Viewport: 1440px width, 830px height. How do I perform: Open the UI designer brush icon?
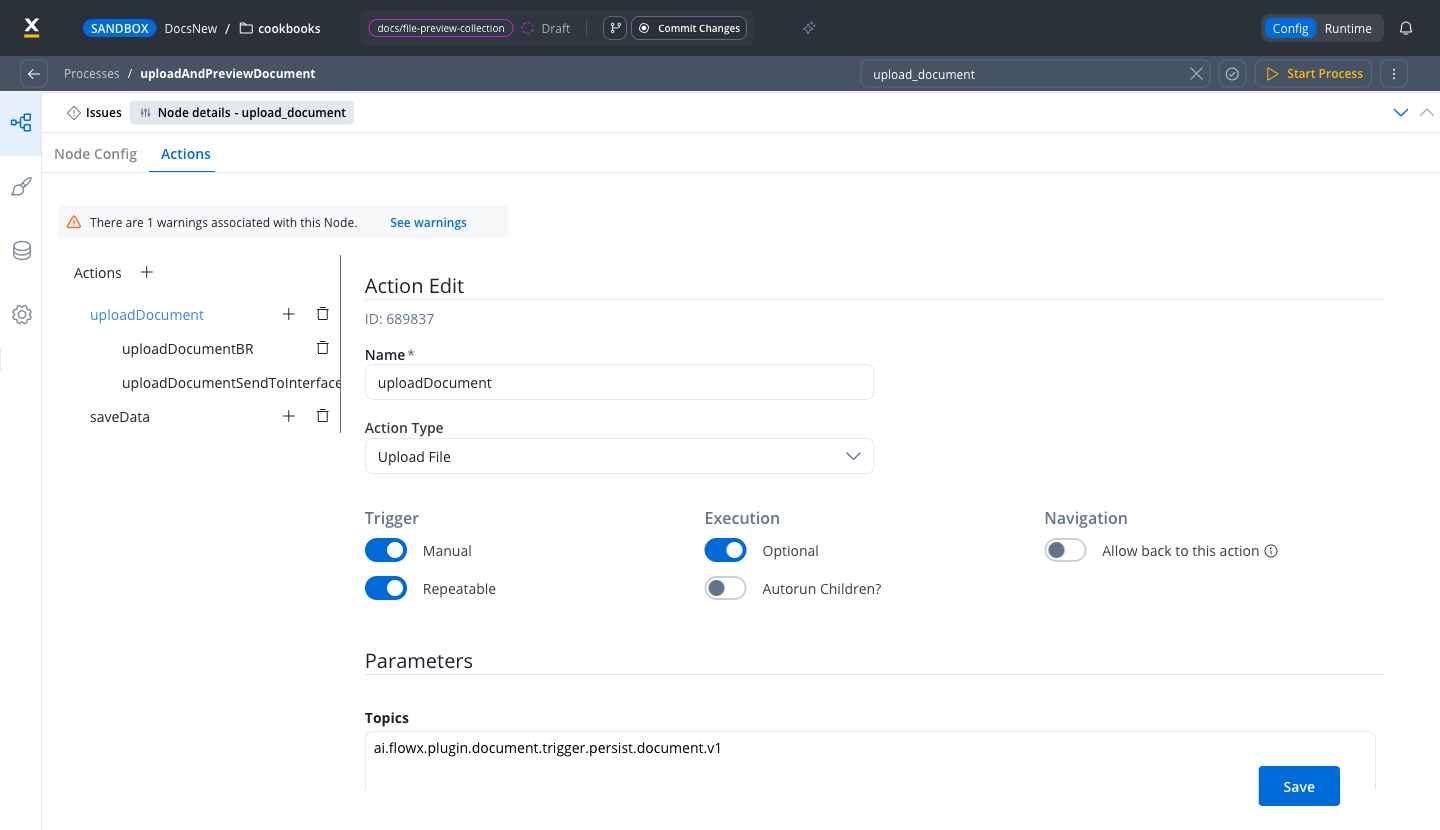(x=21, y=187)
